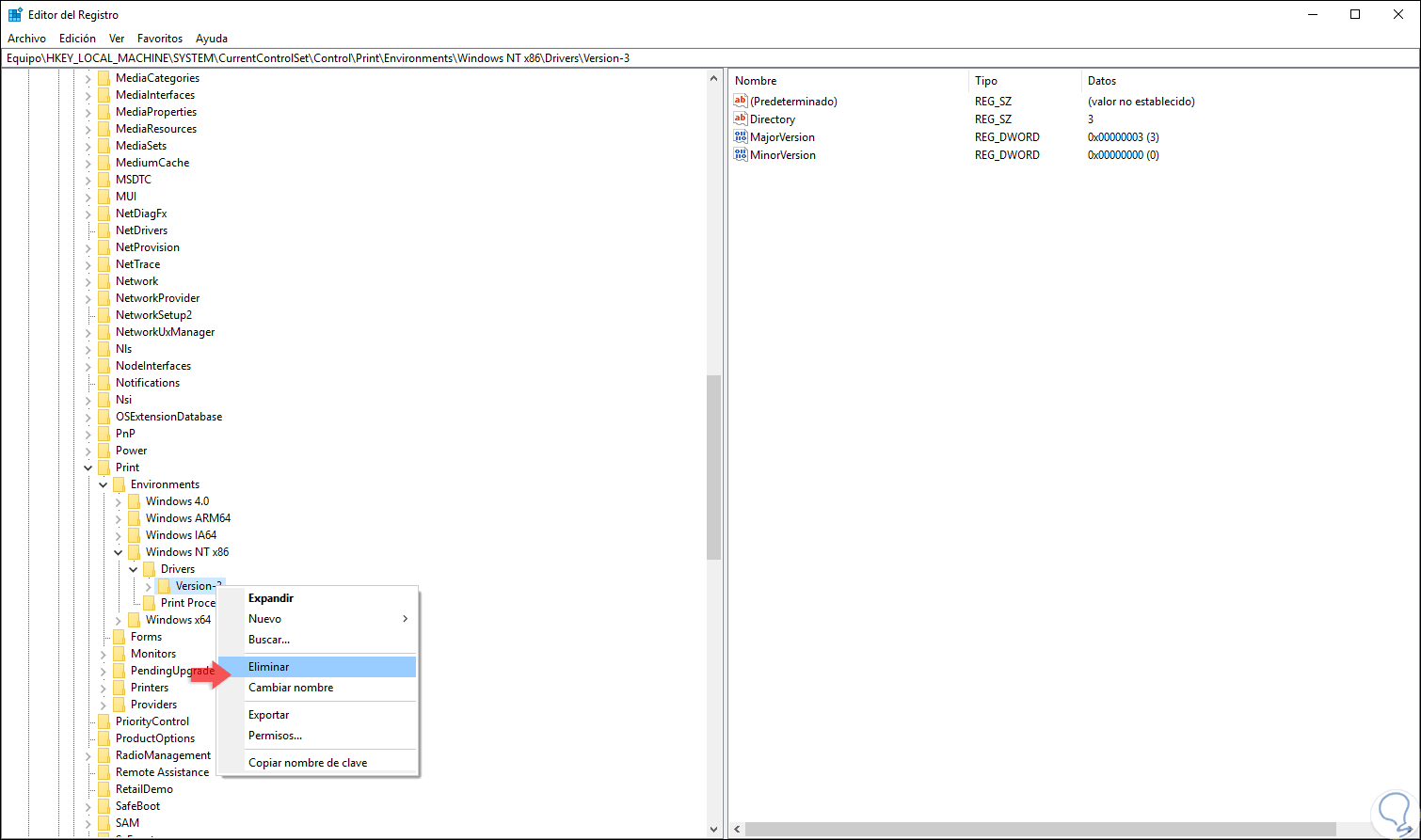Click the folder icon for Power
This screenshot has height=840, width=1421.
pos(104,451)
